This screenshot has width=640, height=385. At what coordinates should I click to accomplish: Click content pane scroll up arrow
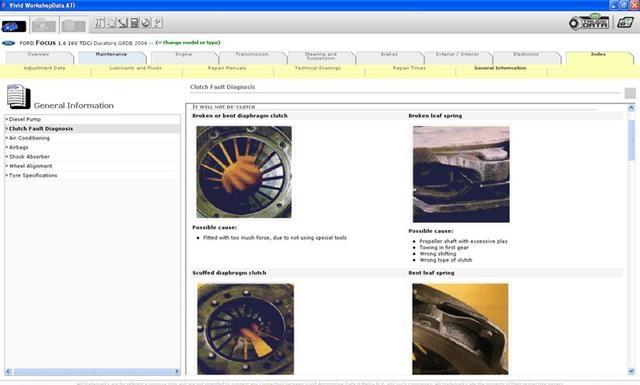[631, 108]
